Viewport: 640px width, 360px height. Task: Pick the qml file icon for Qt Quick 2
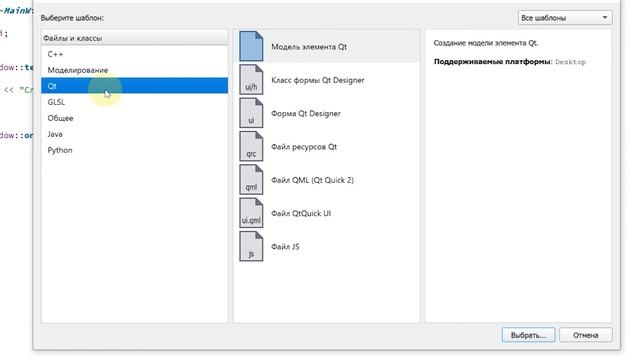[251, 180]
